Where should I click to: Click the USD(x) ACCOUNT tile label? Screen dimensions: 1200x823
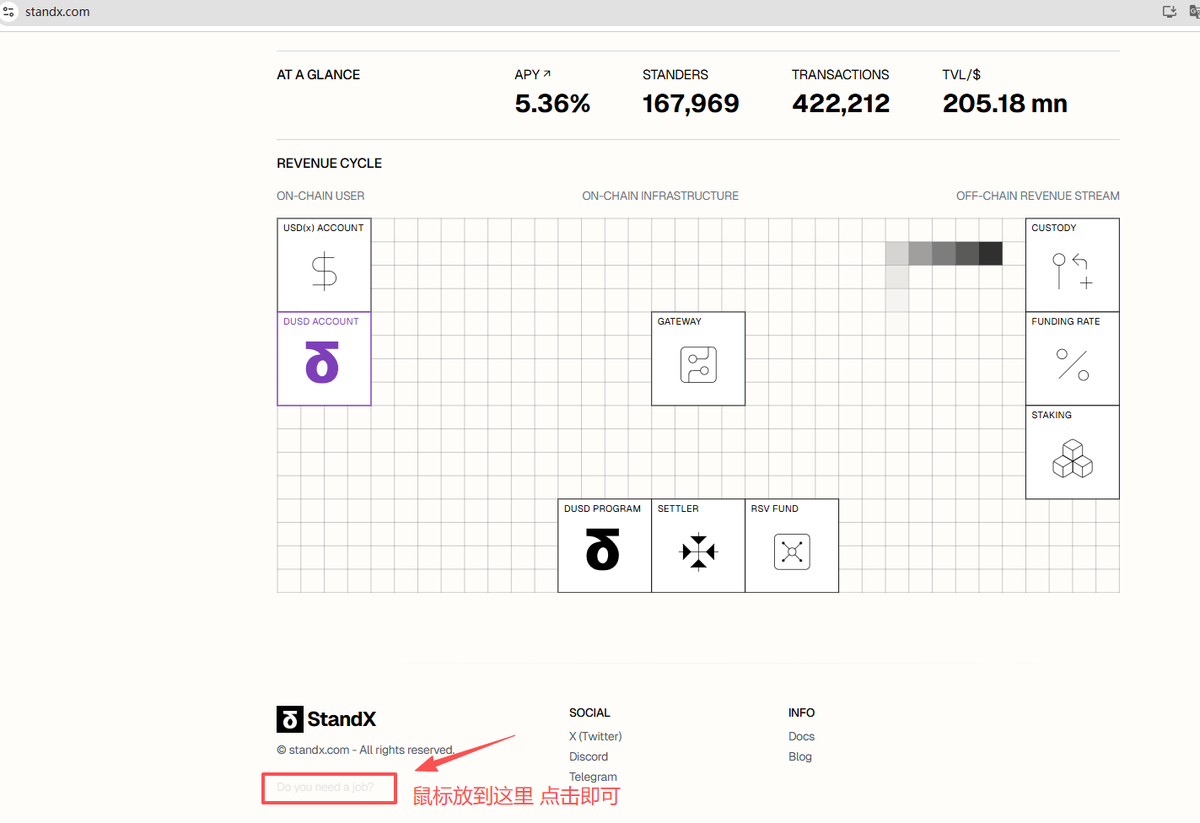tap(323, 228)
